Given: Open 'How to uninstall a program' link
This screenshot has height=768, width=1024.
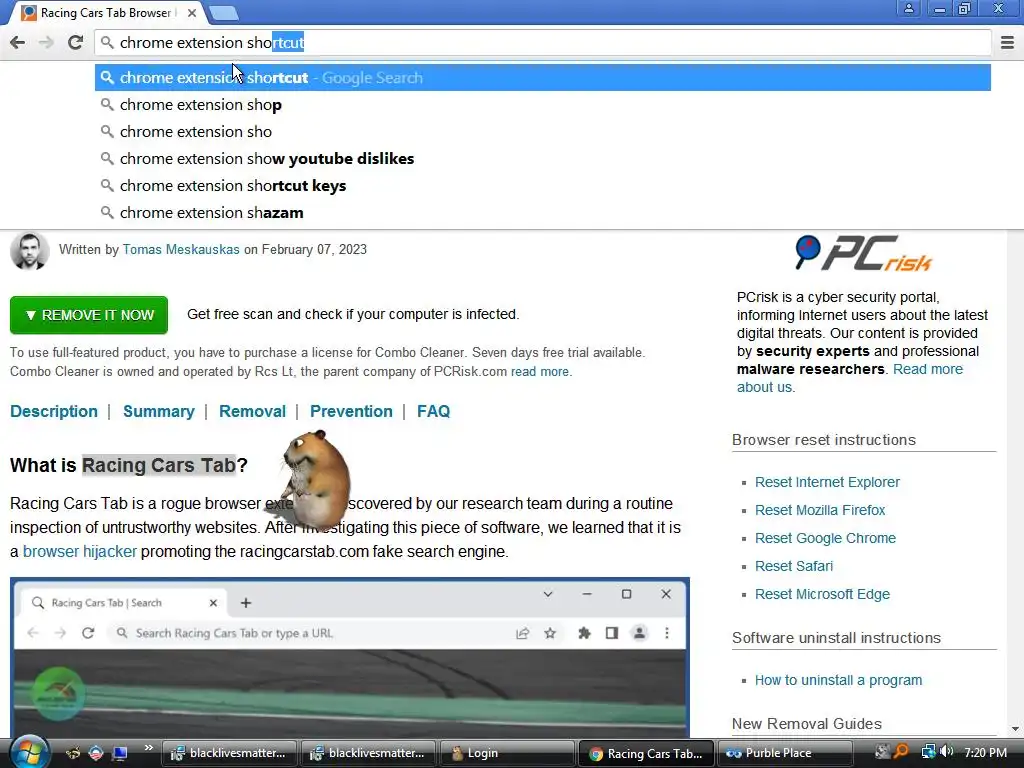Looking at the screenshot, I should point(838,680).
